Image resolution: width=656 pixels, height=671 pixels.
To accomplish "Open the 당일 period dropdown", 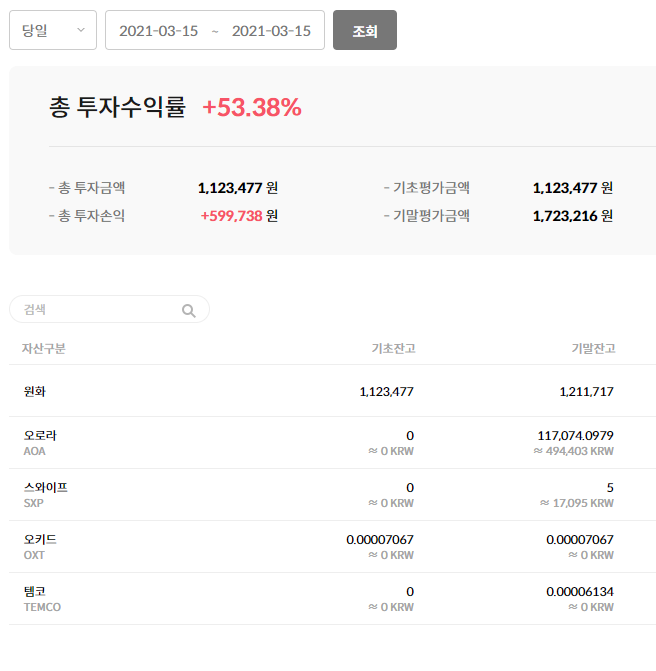I will coord(53,30).
